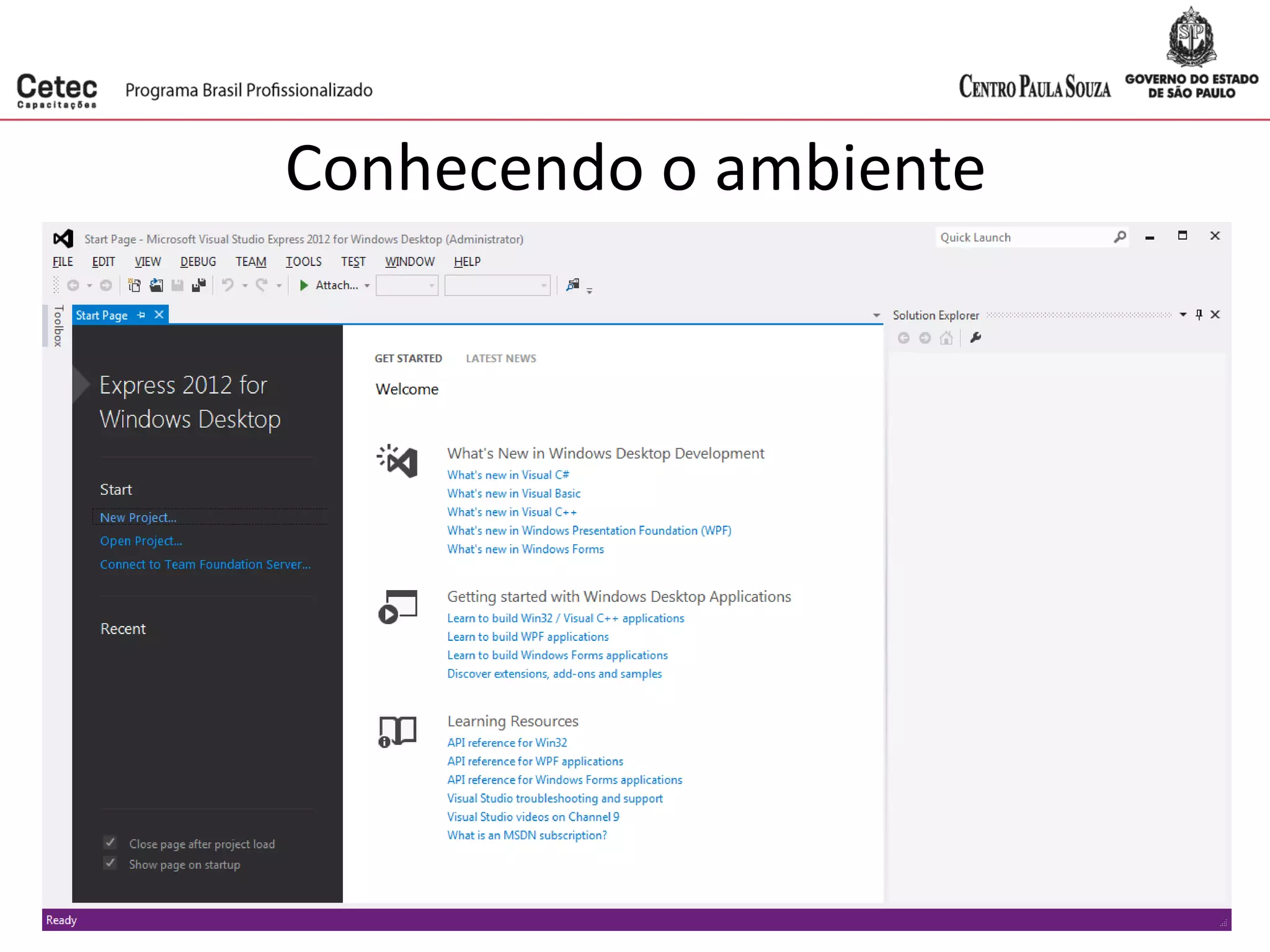Pin the Start Page tab
Image resolution: width=1270 pixels, height=952 pixels.
pos(141,315)
